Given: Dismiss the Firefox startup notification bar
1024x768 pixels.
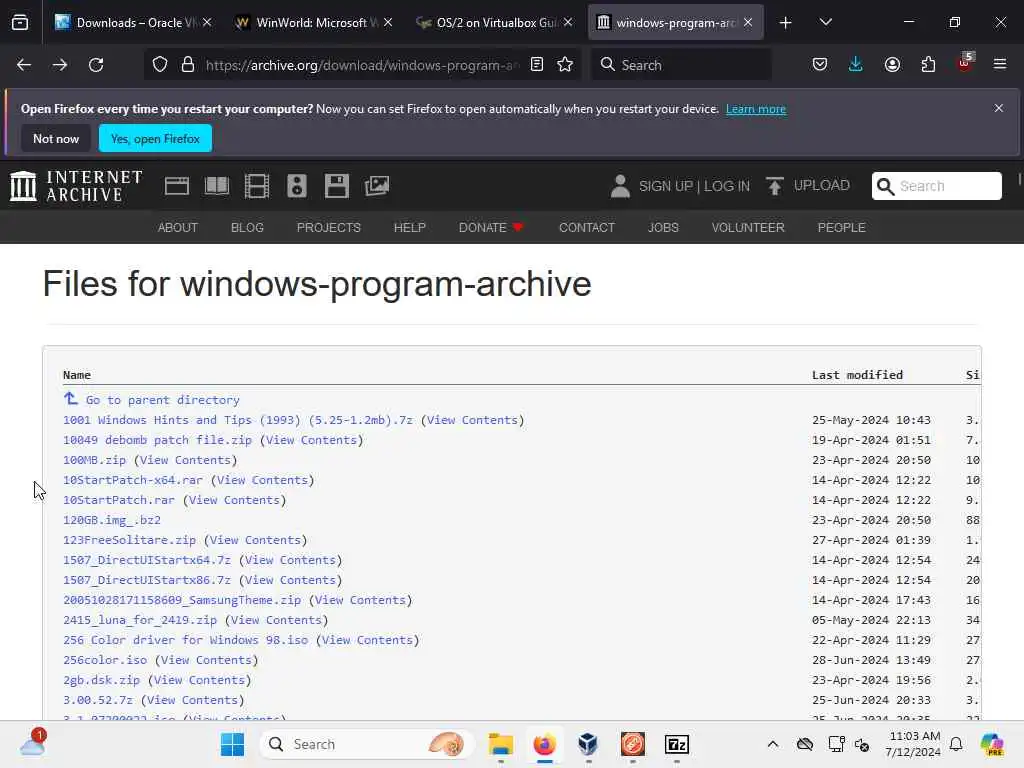Looking at the screenshot, I should tap(999, 108).
